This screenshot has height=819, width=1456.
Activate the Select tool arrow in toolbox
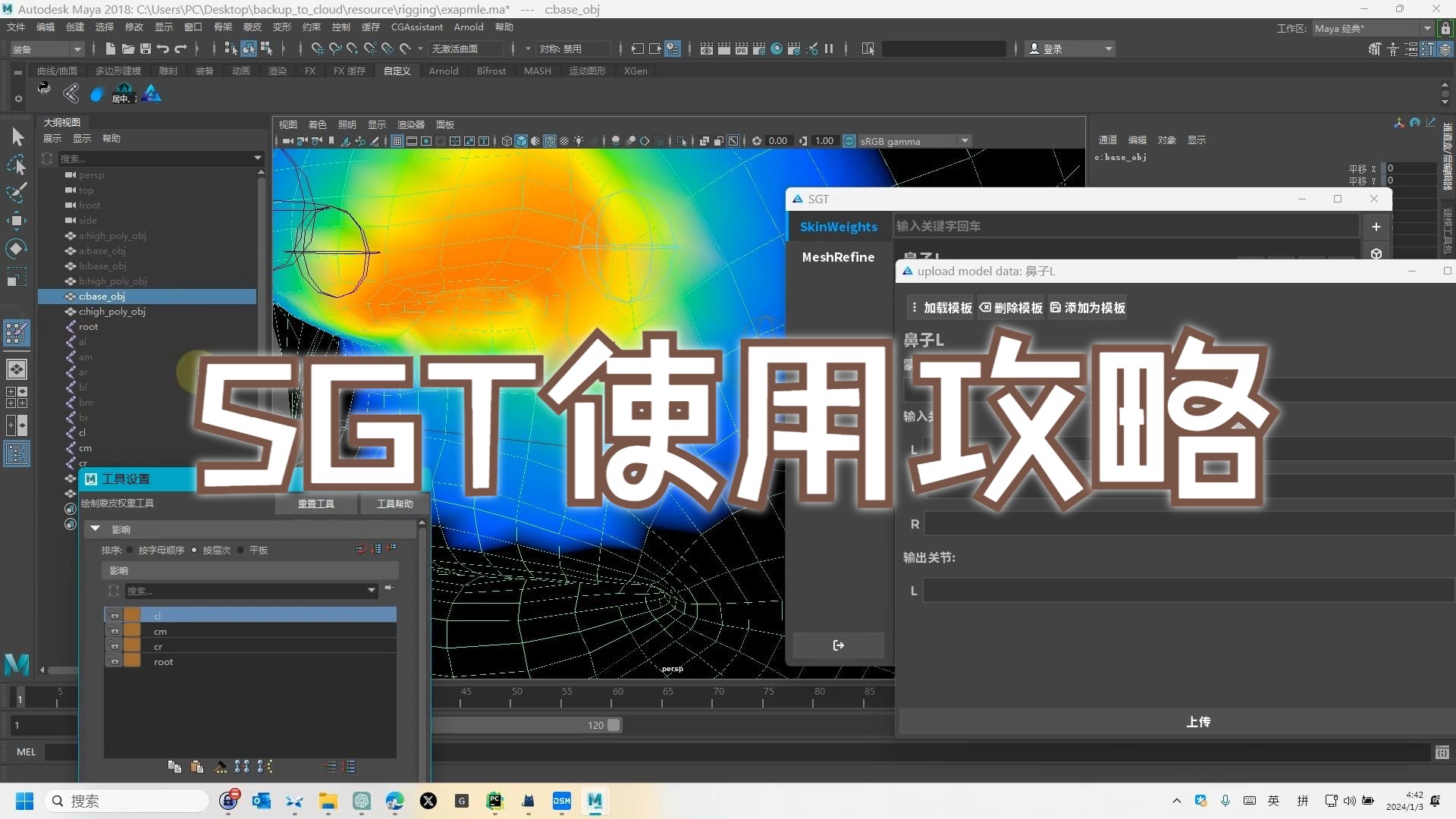coord(17,137)
